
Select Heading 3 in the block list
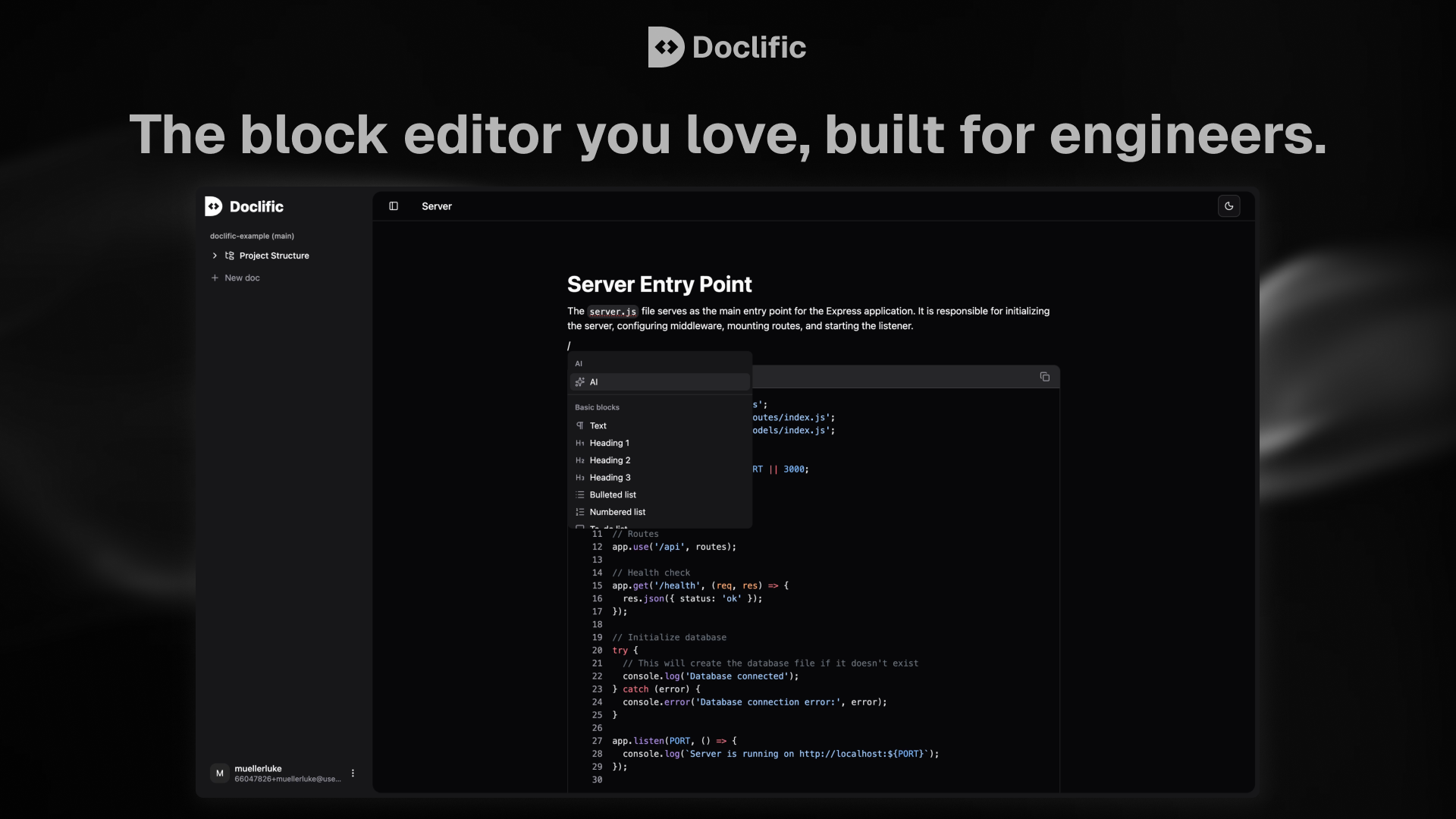coord(609,477)
